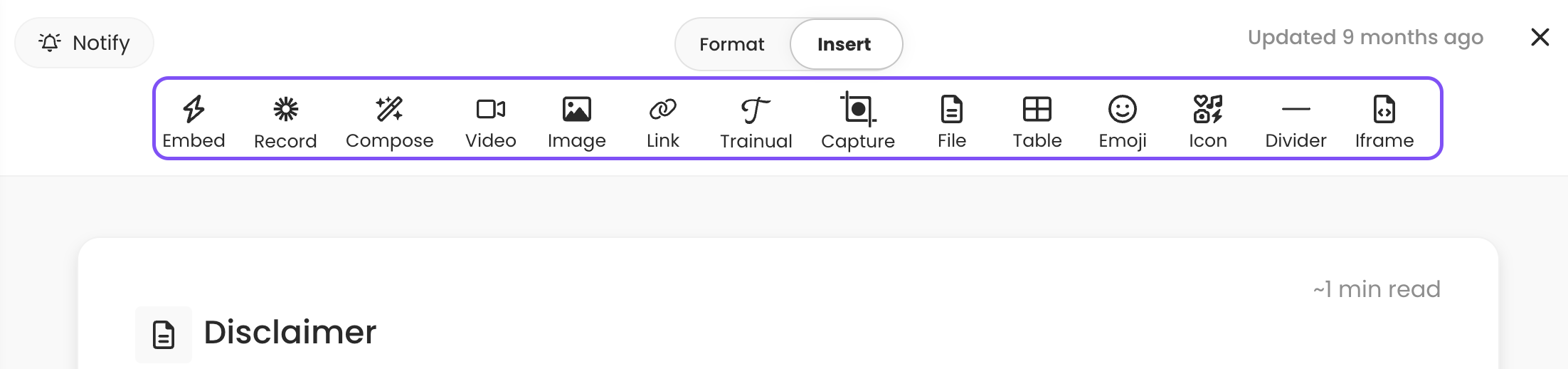This screenshot has height=369, width=1568.
Task: Insert a Video element
Action: click(490, 120)
